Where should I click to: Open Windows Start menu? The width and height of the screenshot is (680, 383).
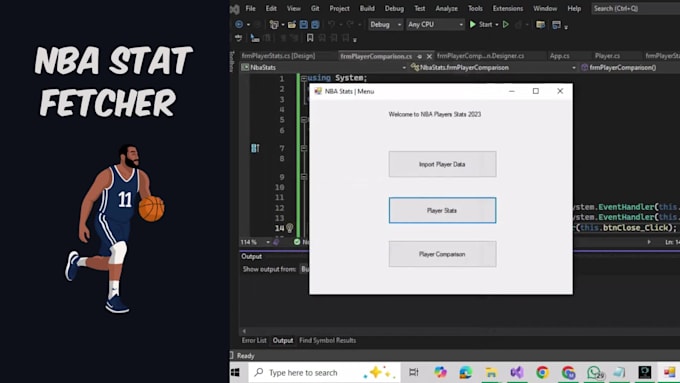235,372
